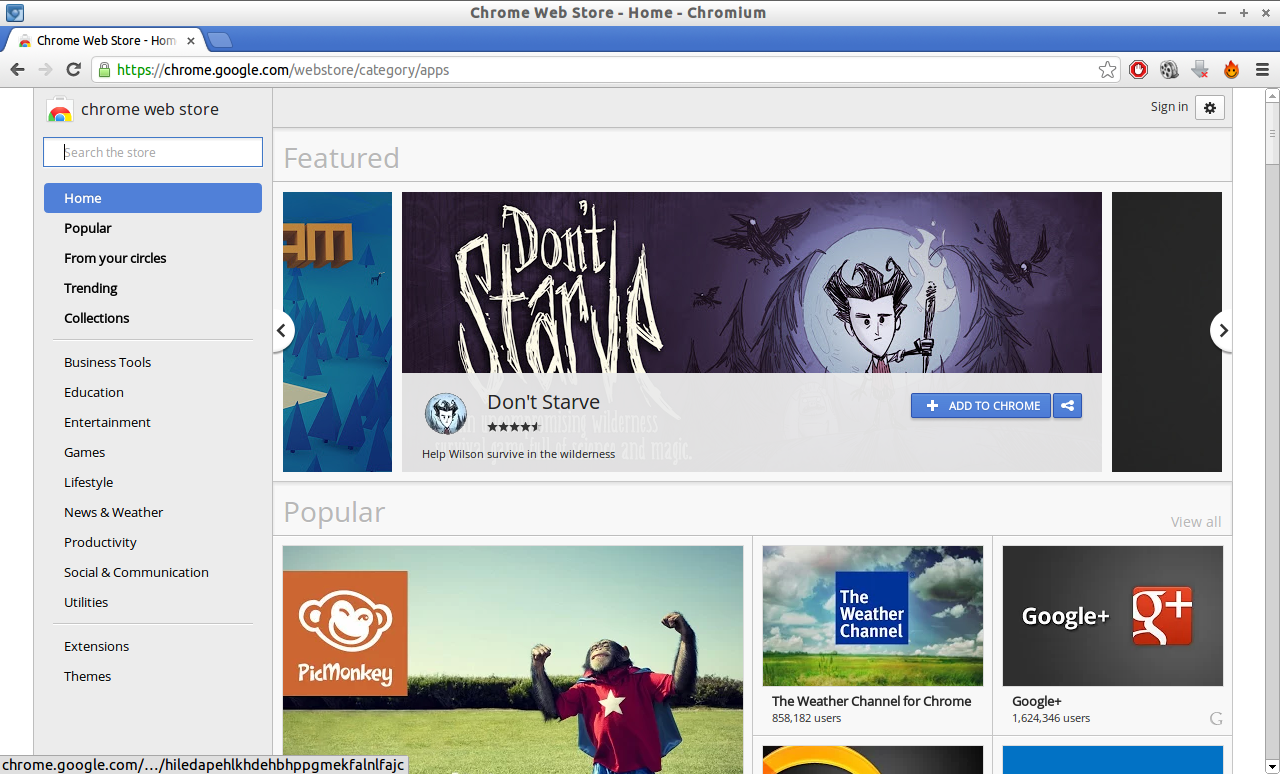Browse the Education category

tap(94, 392)
